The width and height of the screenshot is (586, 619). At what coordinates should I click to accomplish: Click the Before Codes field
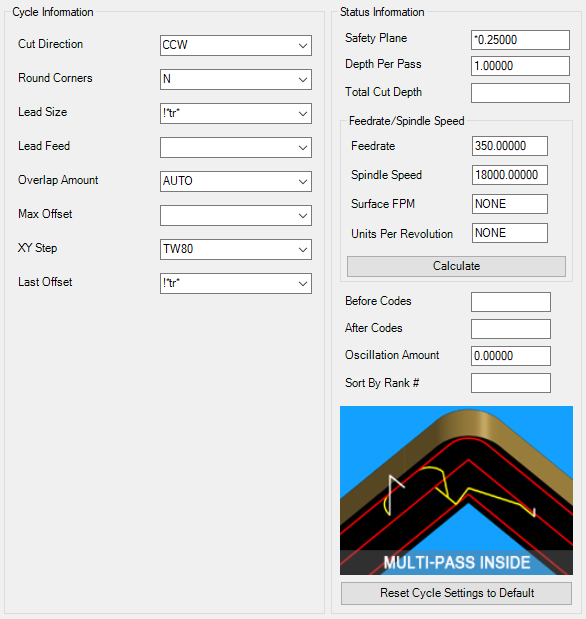(511, 302)
